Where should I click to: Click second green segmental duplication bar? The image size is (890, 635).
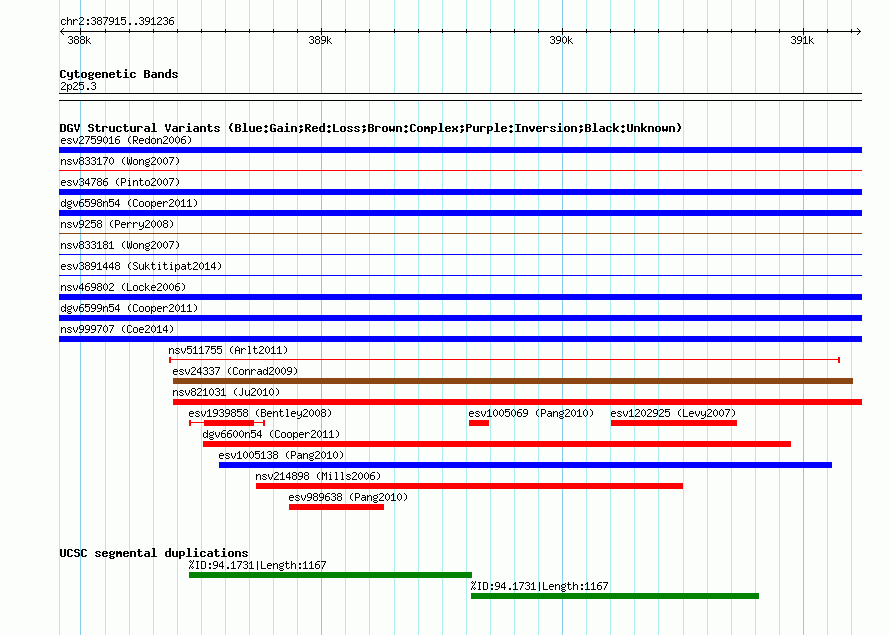click(x=615, y=596)
